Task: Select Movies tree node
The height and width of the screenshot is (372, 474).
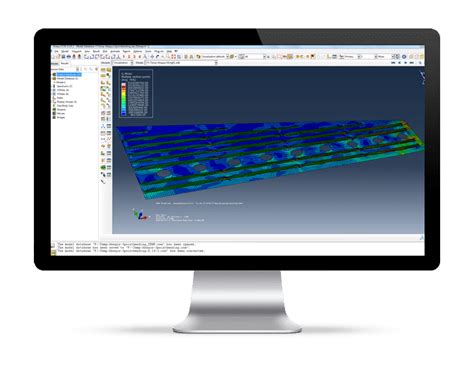Action: tap(61, 113)
